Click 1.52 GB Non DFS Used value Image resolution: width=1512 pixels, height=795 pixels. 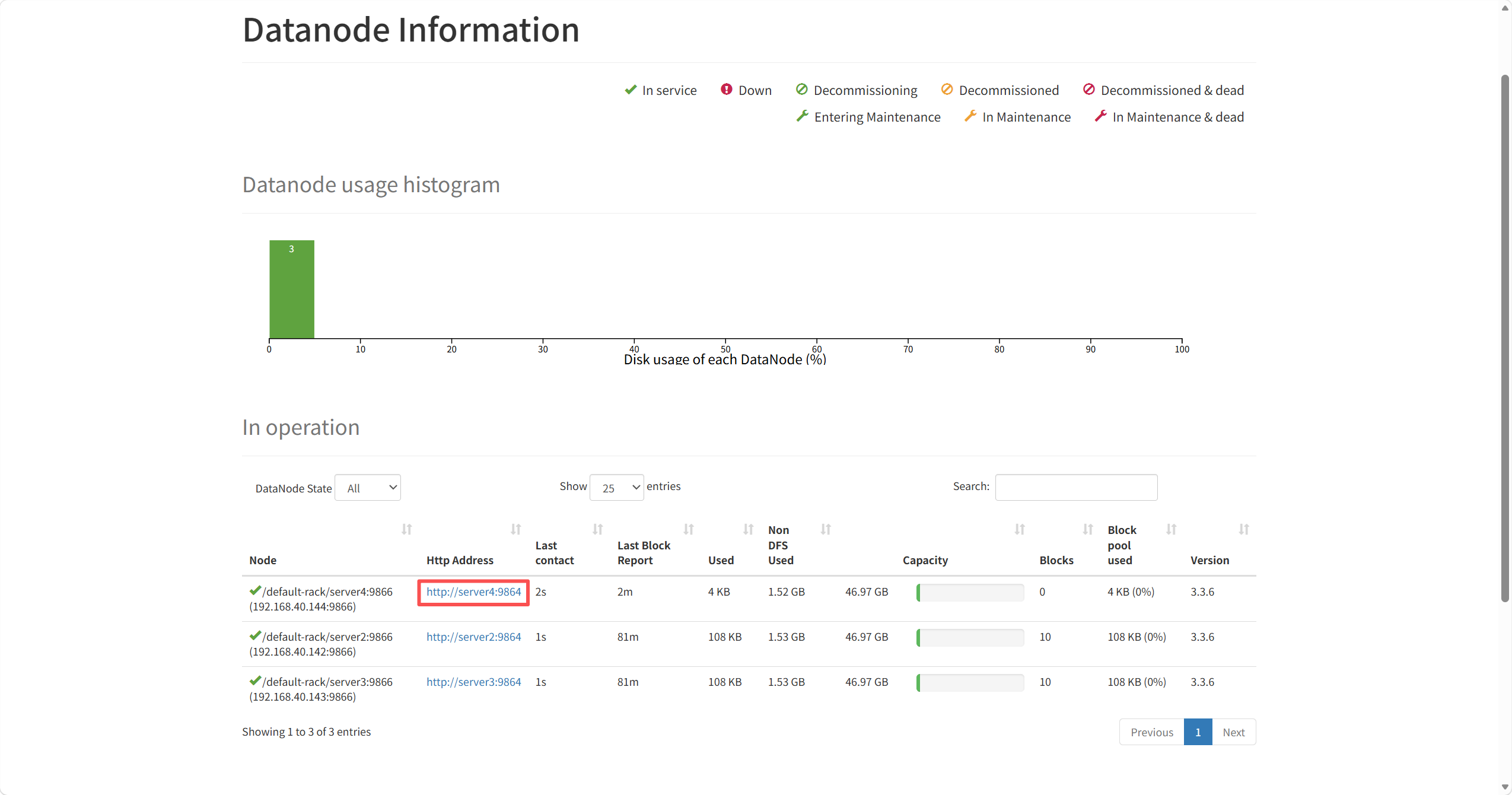coord(786,592)
